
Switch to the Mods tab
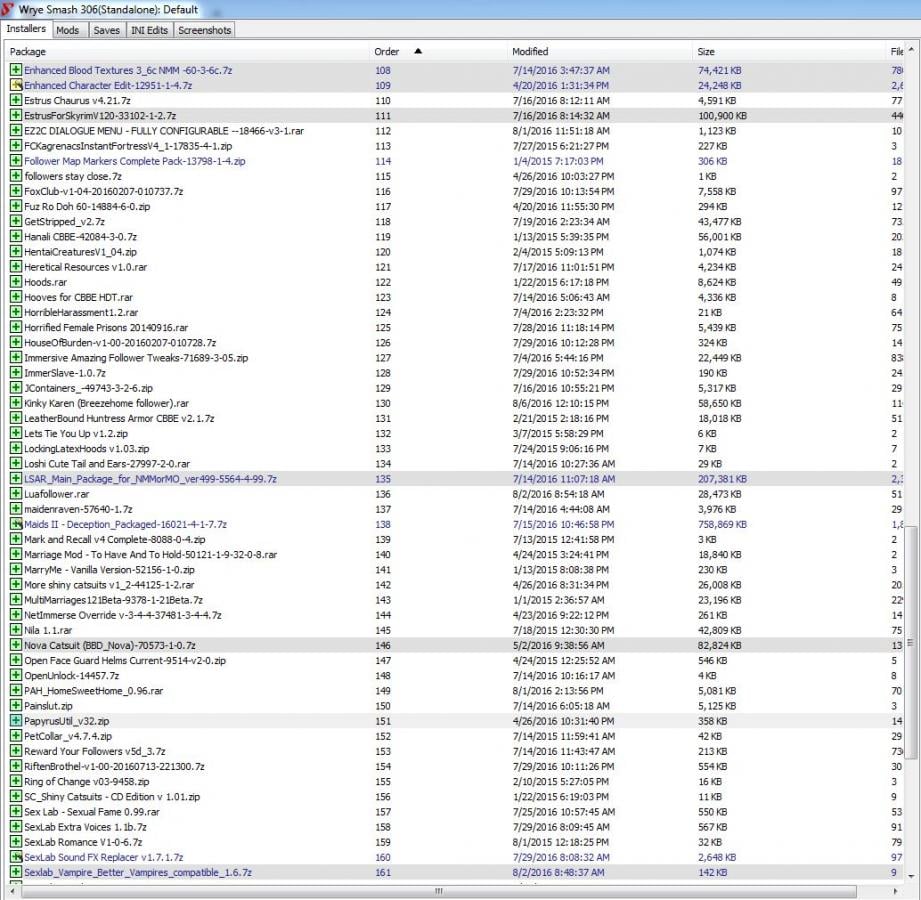[68, 30]
